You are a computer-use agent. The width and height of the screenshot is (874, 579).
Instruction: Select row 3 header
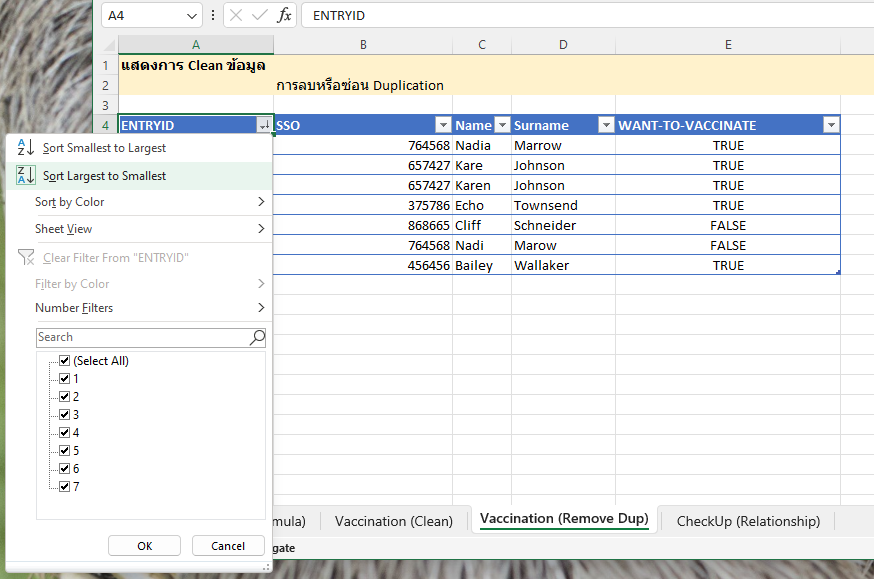[x=105, y=105]
